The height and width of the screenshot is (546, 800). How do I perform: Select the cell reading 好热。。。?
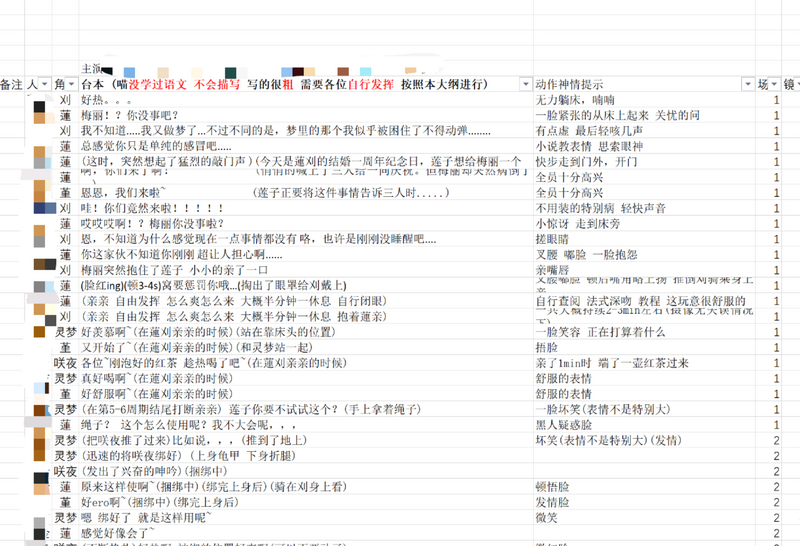click(x=306, y=100)
